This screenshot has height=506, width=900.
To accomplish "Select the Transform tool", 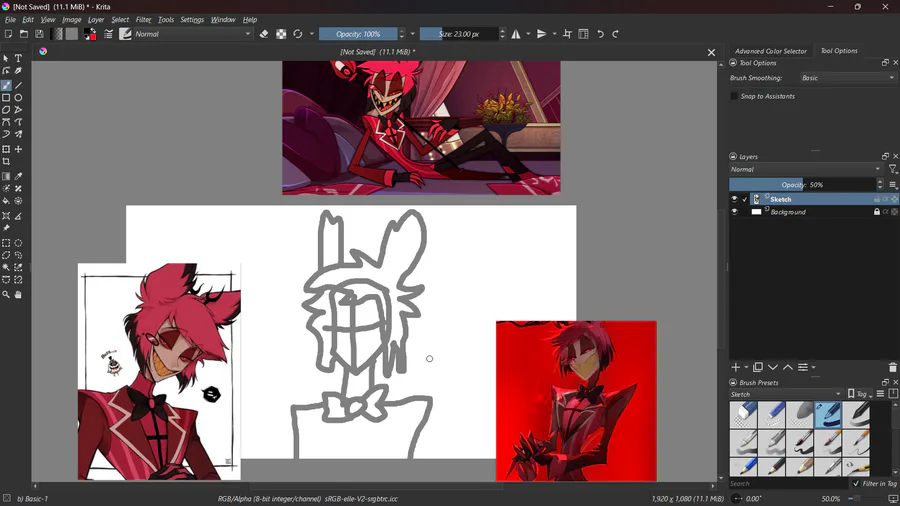I will click(x=6, y=149).
